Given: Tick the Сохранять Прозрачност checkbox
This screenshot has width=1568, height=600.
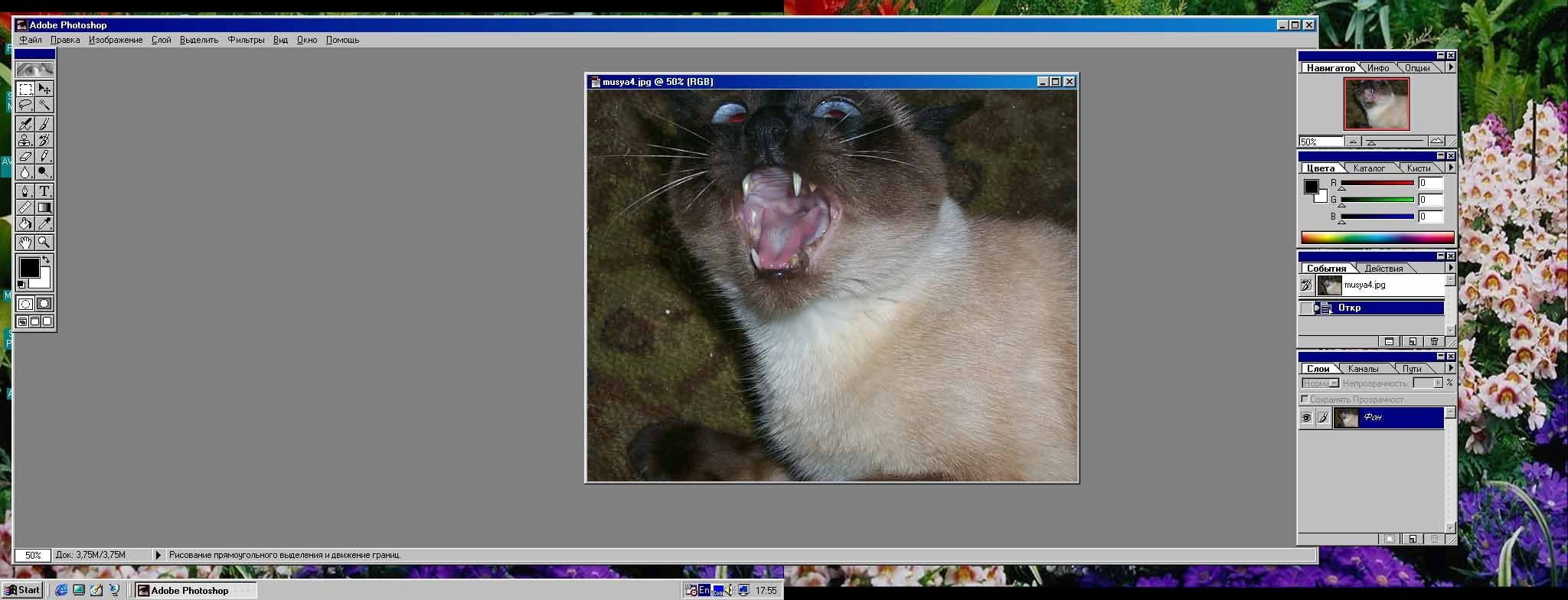Looking at the screenshot, I should pos(1305,399).
